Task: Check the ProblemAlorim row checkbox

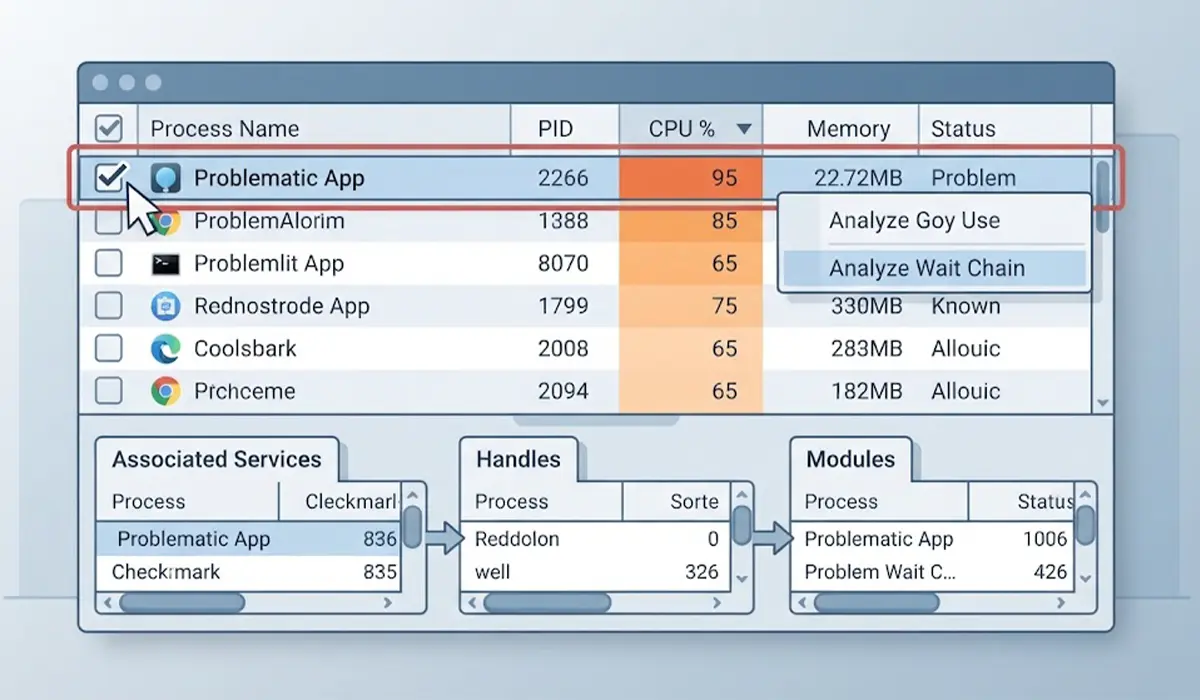Action: coord(108,221)
